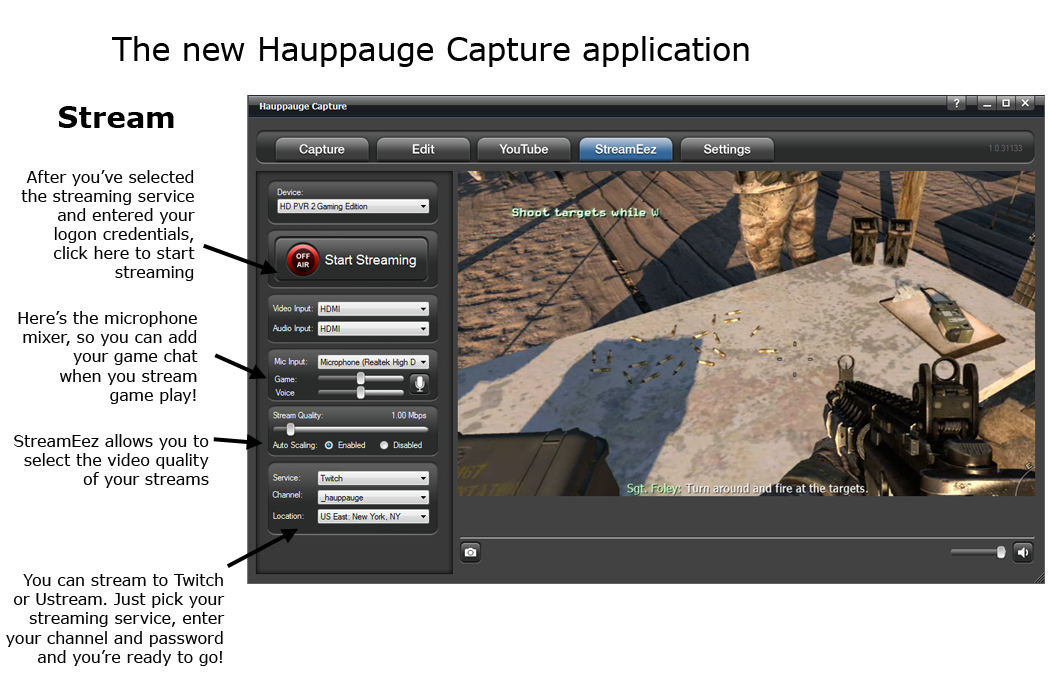Screen dimensions: 1050x700
Task: Click the game video preview
Action: click(x=746, y=334)
